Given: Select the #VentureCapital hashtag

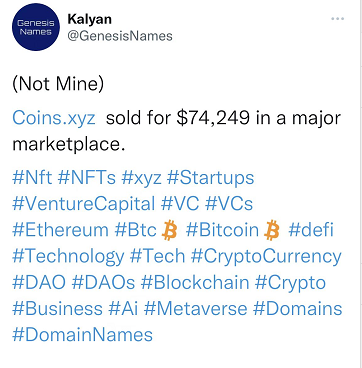Looking at the screenshot, I should [84, 204].
